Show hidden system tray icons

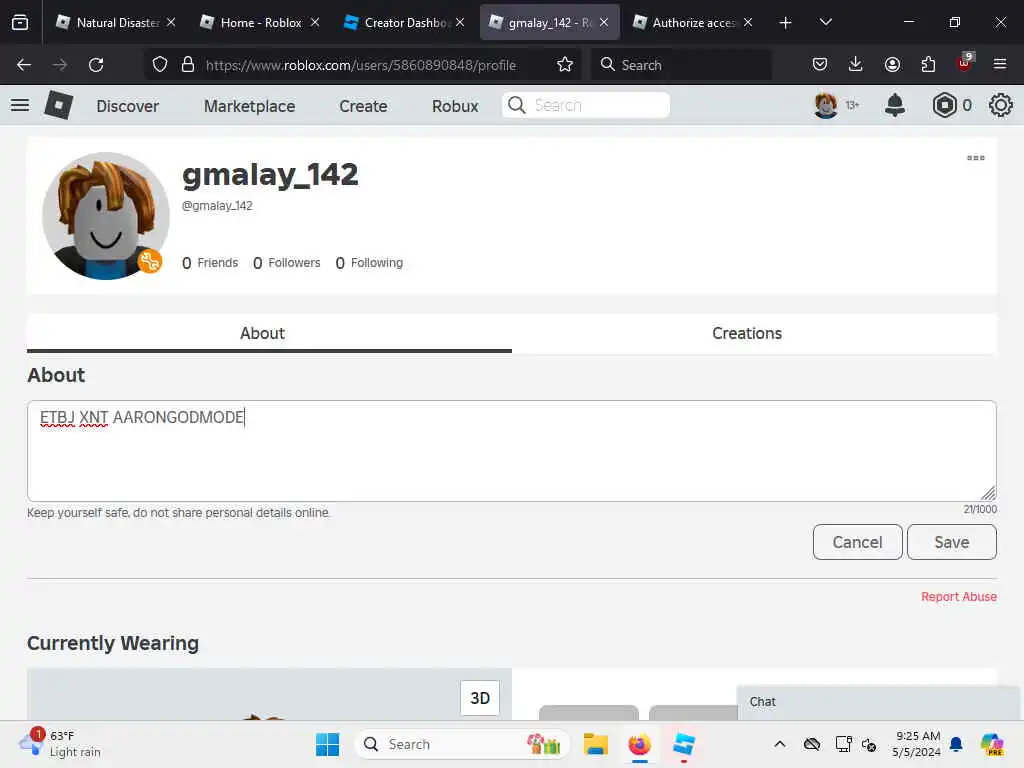[x=780, y=744]
